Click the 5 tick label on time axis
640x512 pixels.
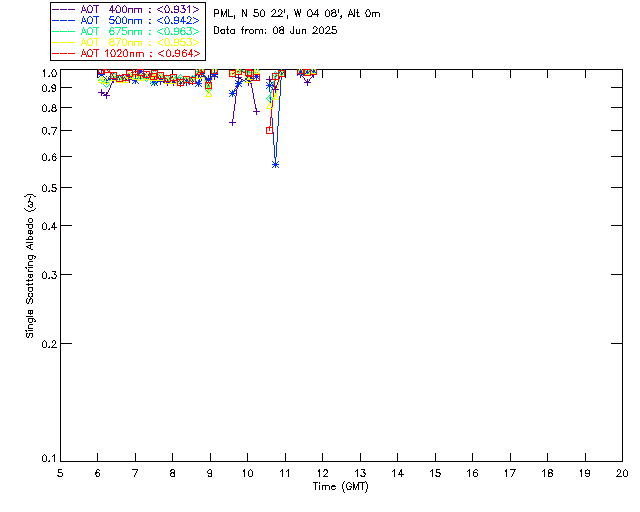(60, 472)
